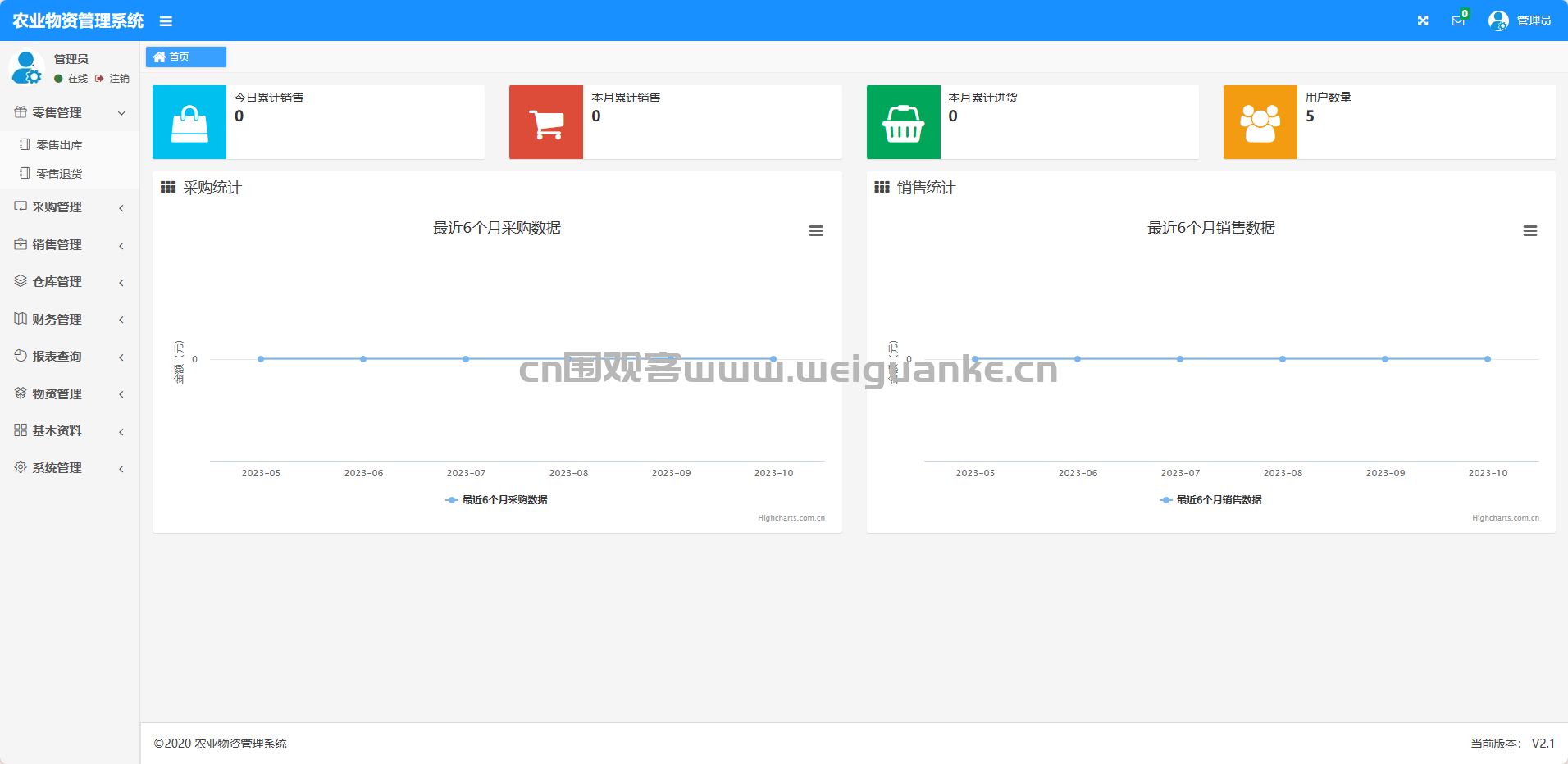The height and width of the screenshot is (764, 1568).
Task: Expand the 基本资料 menu chevron
Action: (121, 432)
